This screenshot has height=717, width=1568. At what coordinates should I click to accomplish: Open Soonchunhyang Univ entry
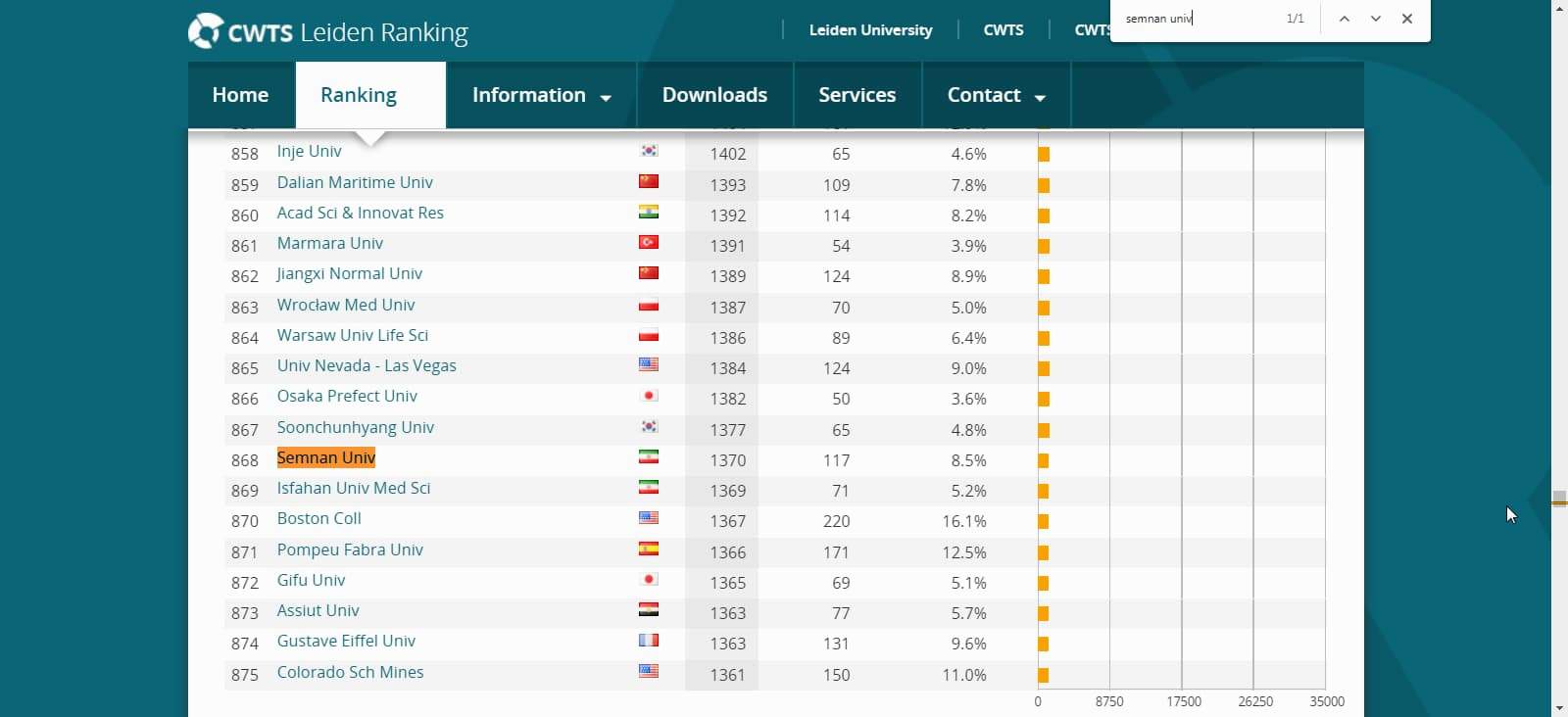(x=356, y=427)
